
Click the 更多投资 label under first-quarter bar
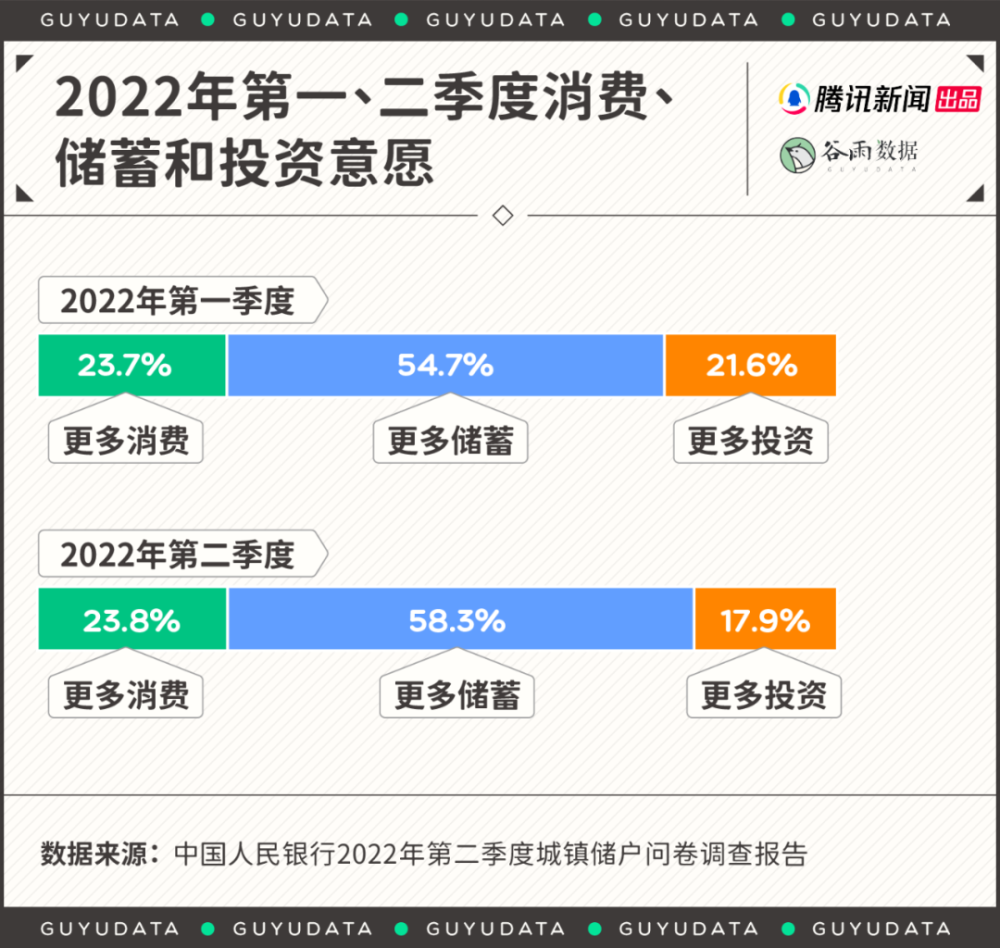(x=751, y=440)
